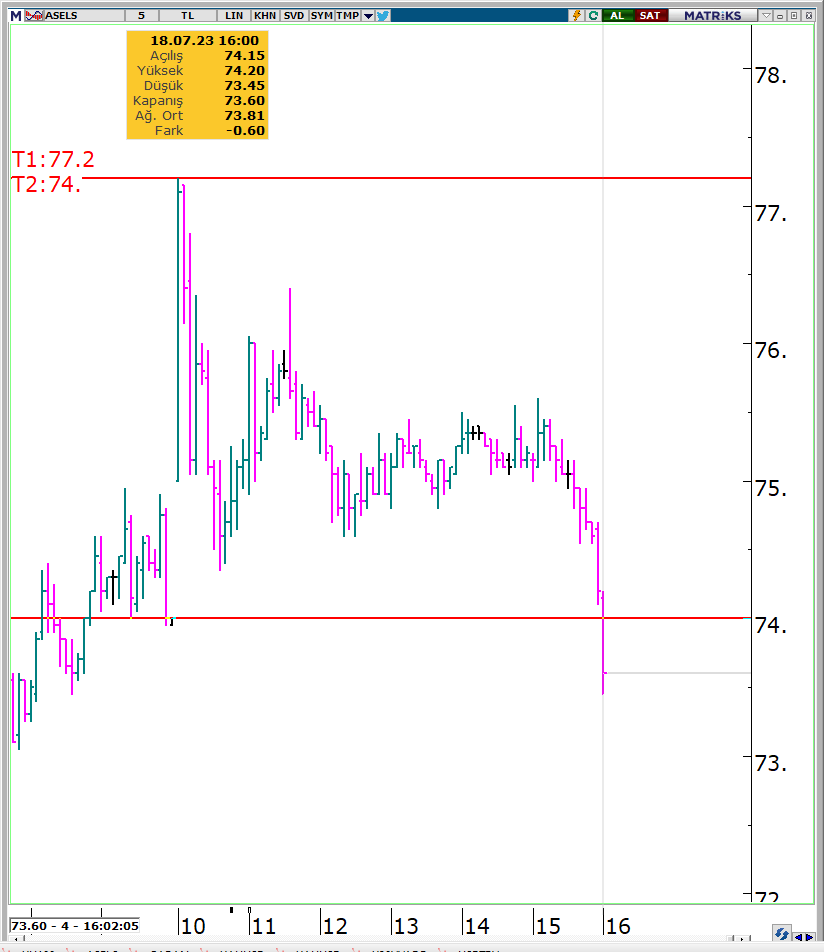Toggle the LIN linear scale button
824x952 pixels.
click(x=234, y=16)
